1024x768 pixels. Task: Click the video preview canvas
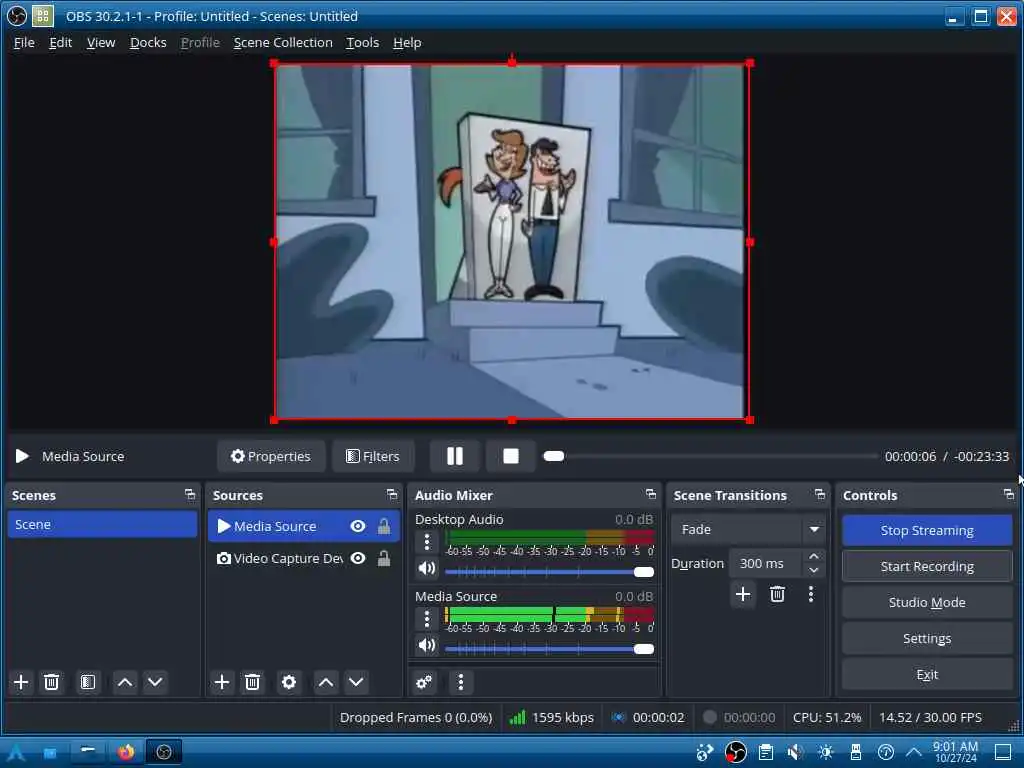511,242
